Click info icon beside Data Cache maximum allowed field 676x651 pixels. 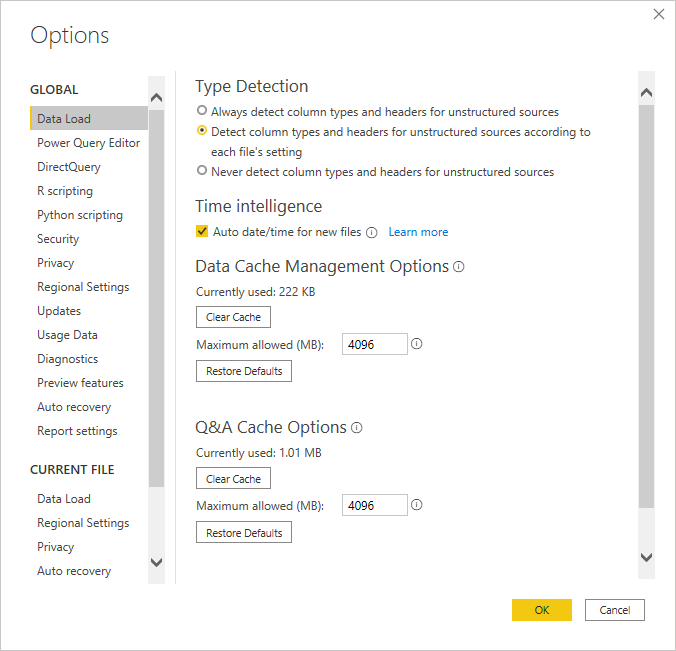click(417, 344)
